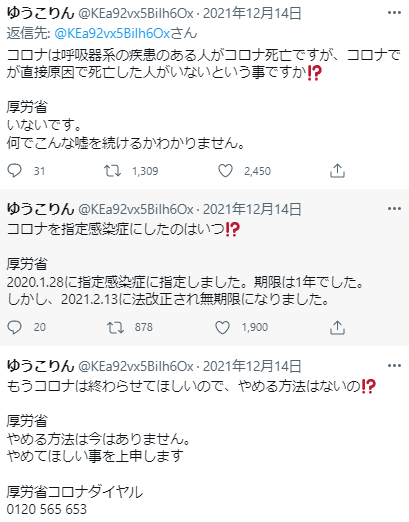Retweet the tweet with 1,309 retweets

112,171
